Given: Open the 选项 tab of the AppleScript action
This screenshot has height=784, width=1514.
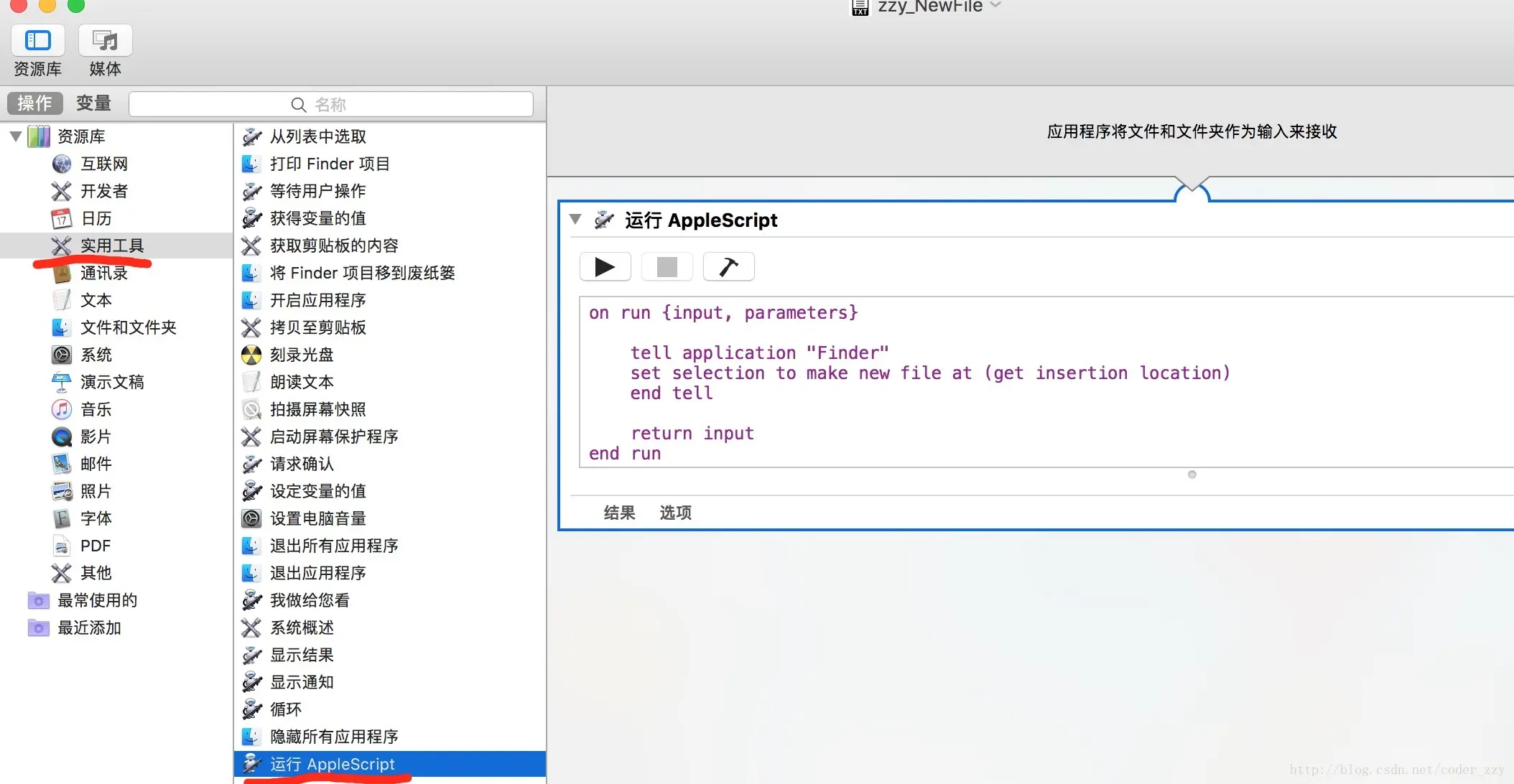Looking at the screenshot, I should 674,512.
